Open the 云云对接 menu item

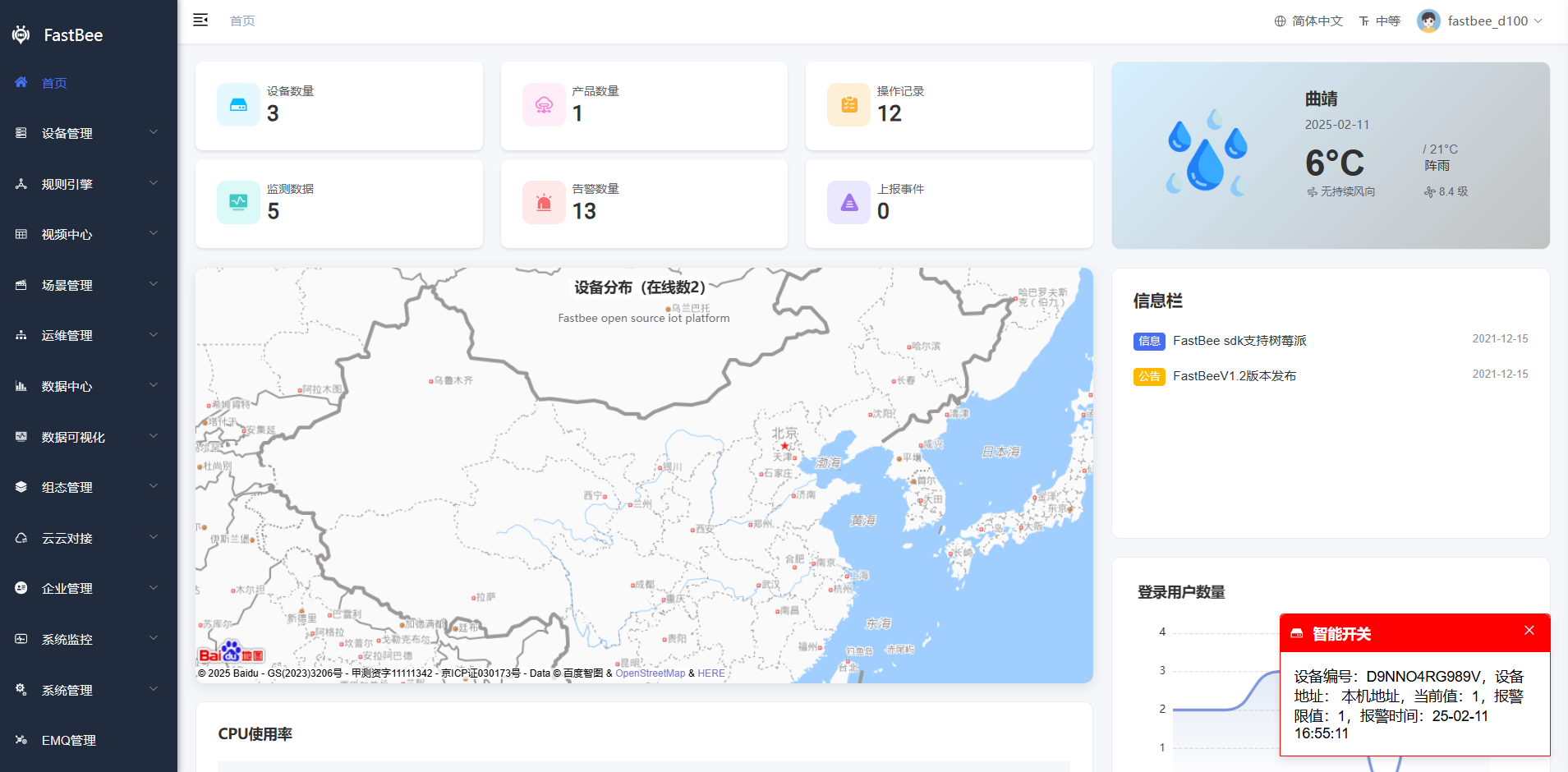coord(89,538)
